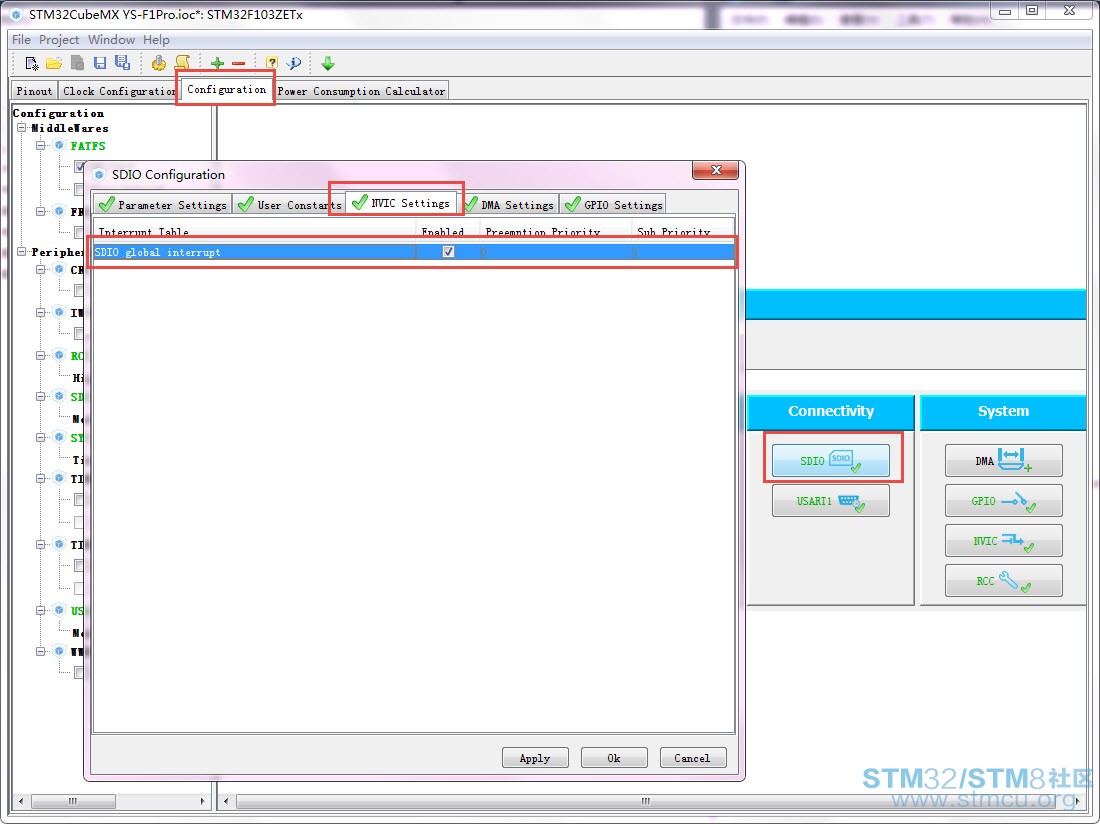Image resolution: width=1100 pixels, height=824 pixels.
Task: Click the blue info bubble icon
Action: [294, 63]
